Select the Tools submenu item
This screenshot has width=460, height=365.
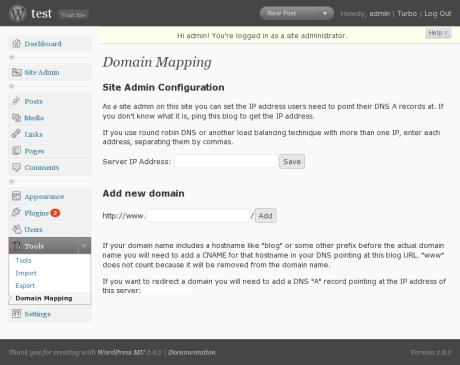[23, 260]
